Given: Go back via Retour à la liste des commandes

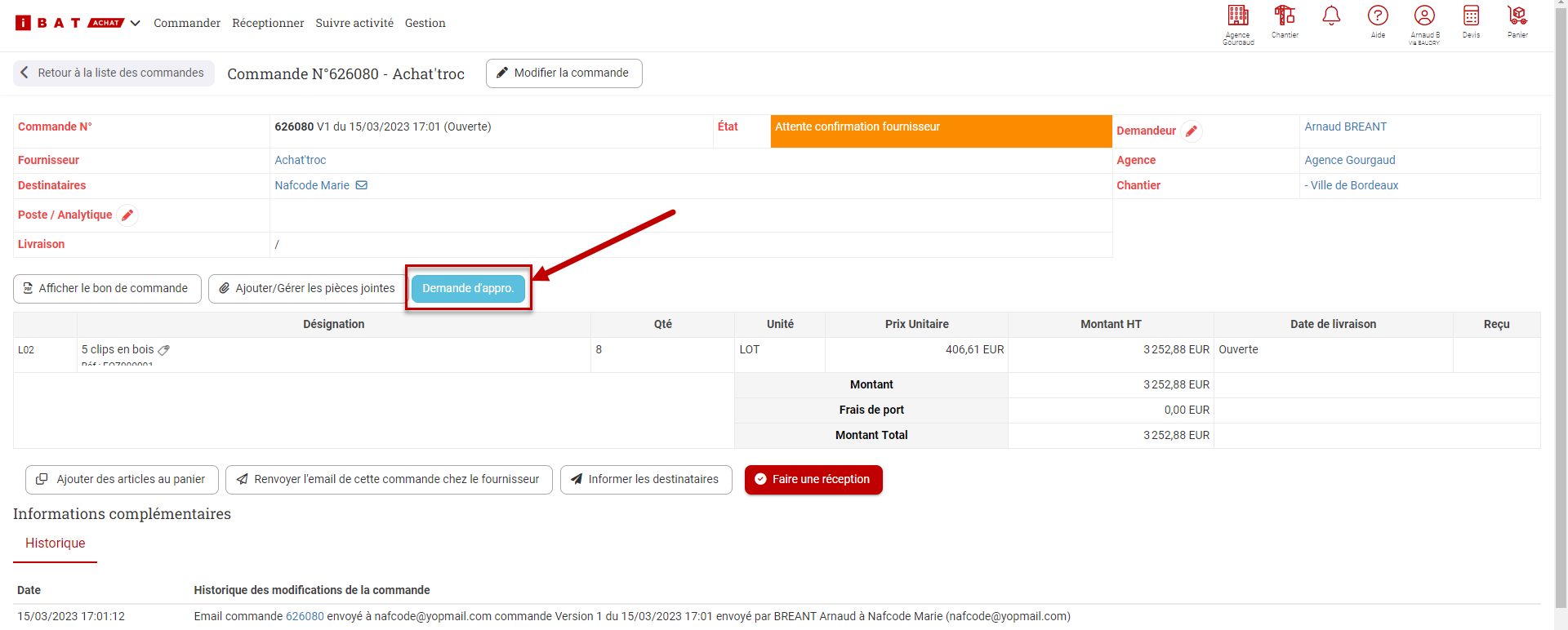Looking at the screenshot, I should tap(114, 73).
